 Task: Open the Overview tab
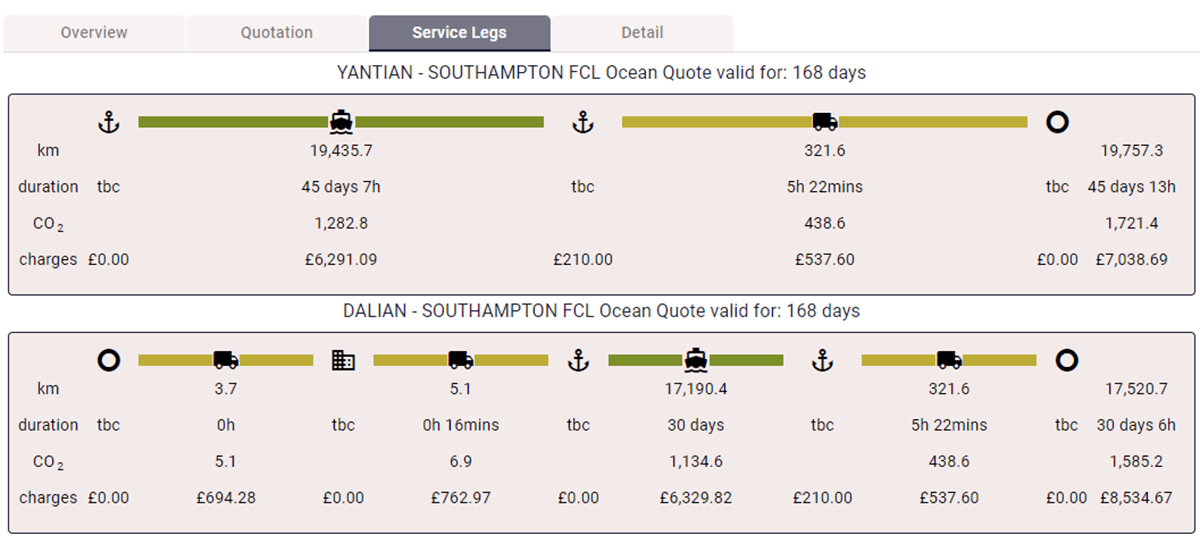point(94,33)
